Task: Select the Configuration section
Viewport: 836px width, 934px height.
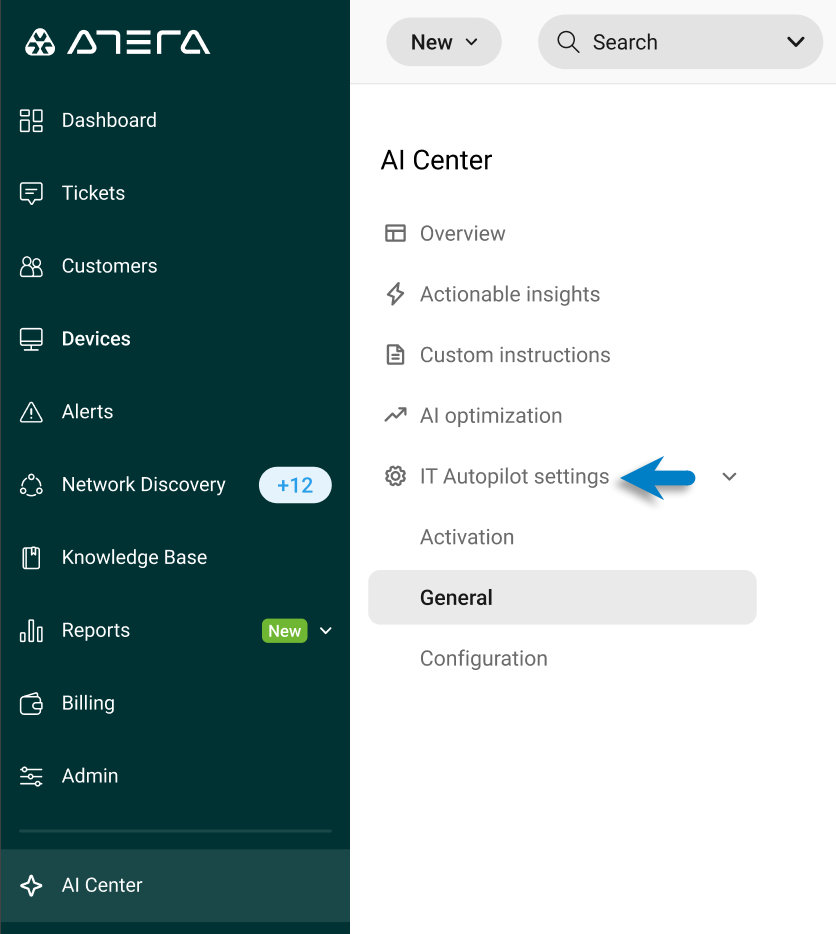Action: [x=483, y=658]
